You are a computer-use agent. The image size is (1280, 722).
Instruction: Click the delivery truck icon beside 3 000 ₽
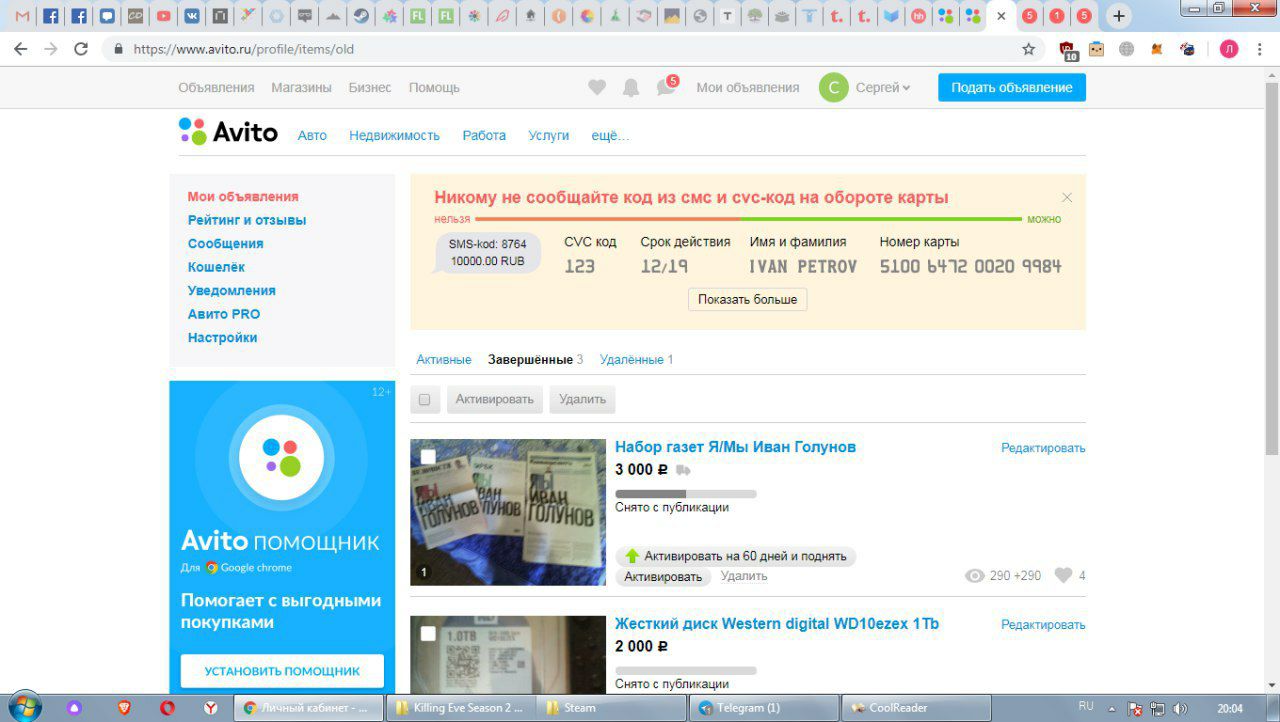[683, 470]
